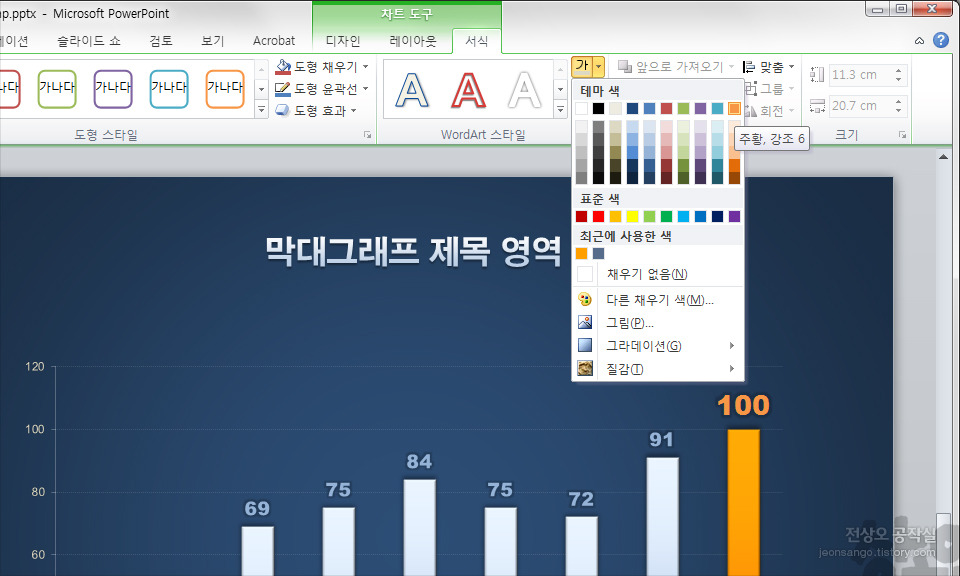960x576 pixels.
Task: Pick standard purple color swatch
Action: click(734, 216)
